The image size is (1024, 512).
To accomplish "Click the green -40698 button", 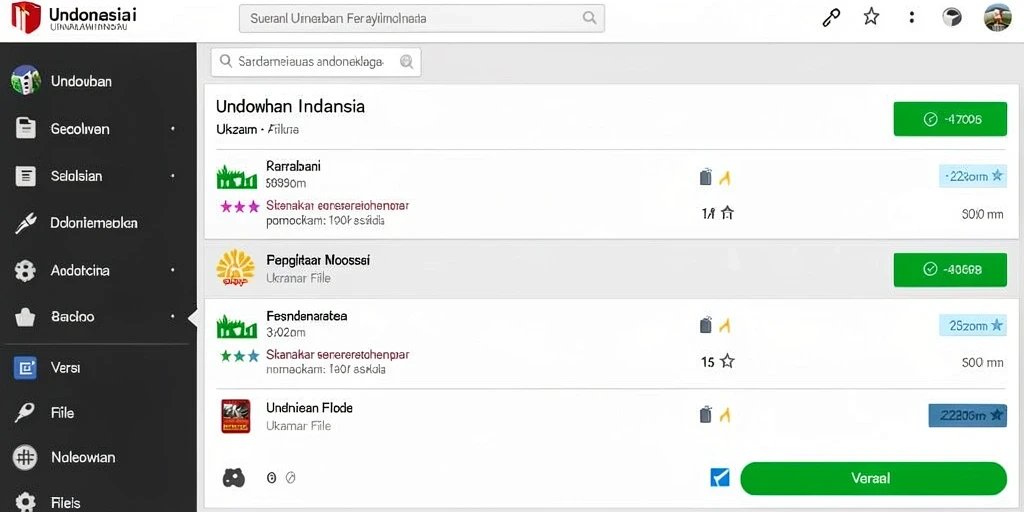I will [x=950, y=270].
